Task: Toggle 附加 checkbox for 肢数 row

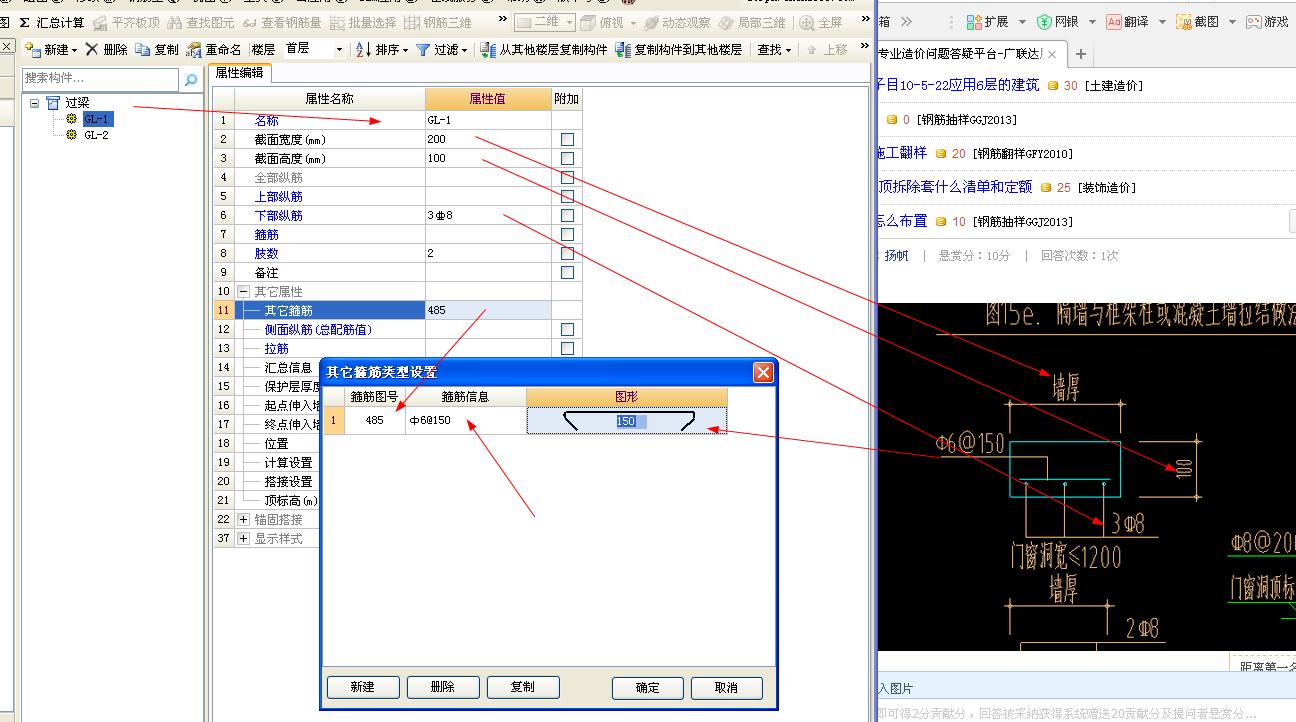Action: tap(567, 253)
